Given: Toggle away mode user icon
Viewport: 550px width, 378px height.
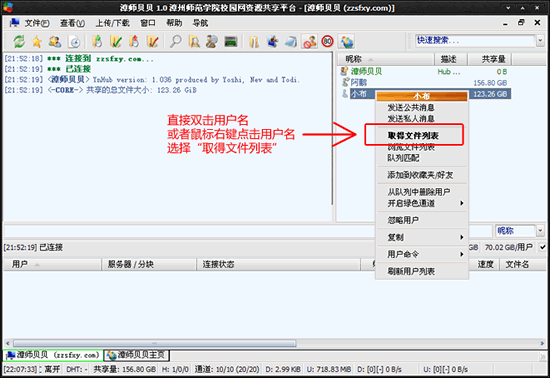Looking at the screenshot, I should pos(309,42).
